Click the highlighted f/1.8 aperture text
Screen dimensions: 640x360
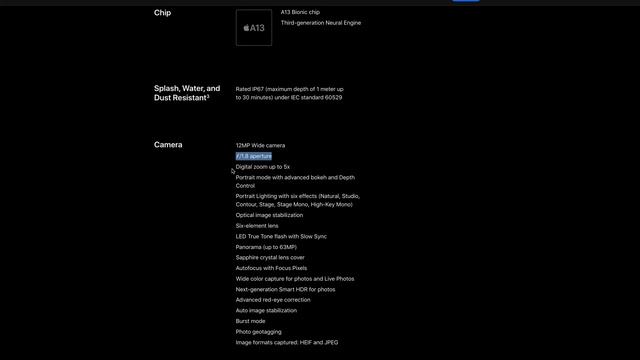pos(253,156)
